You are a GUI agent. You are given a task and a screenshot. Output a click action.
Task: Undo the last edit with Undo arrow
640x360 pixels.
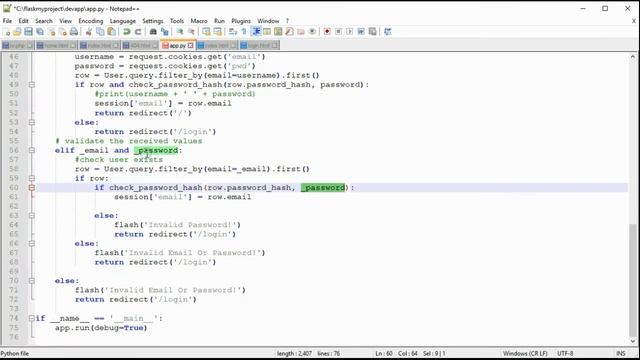[x=127, y=32]
